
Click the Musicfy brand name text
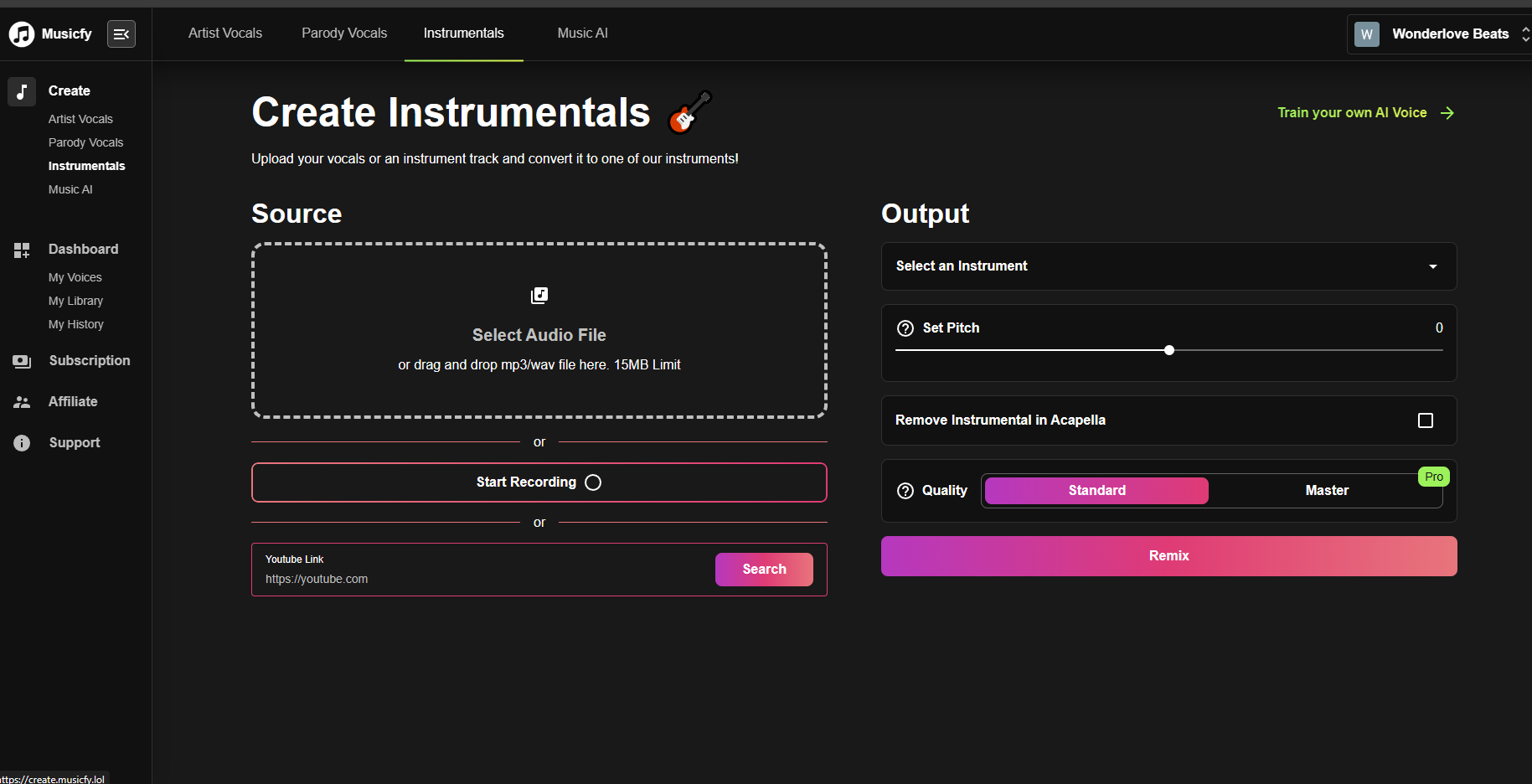tap(67, 34)
